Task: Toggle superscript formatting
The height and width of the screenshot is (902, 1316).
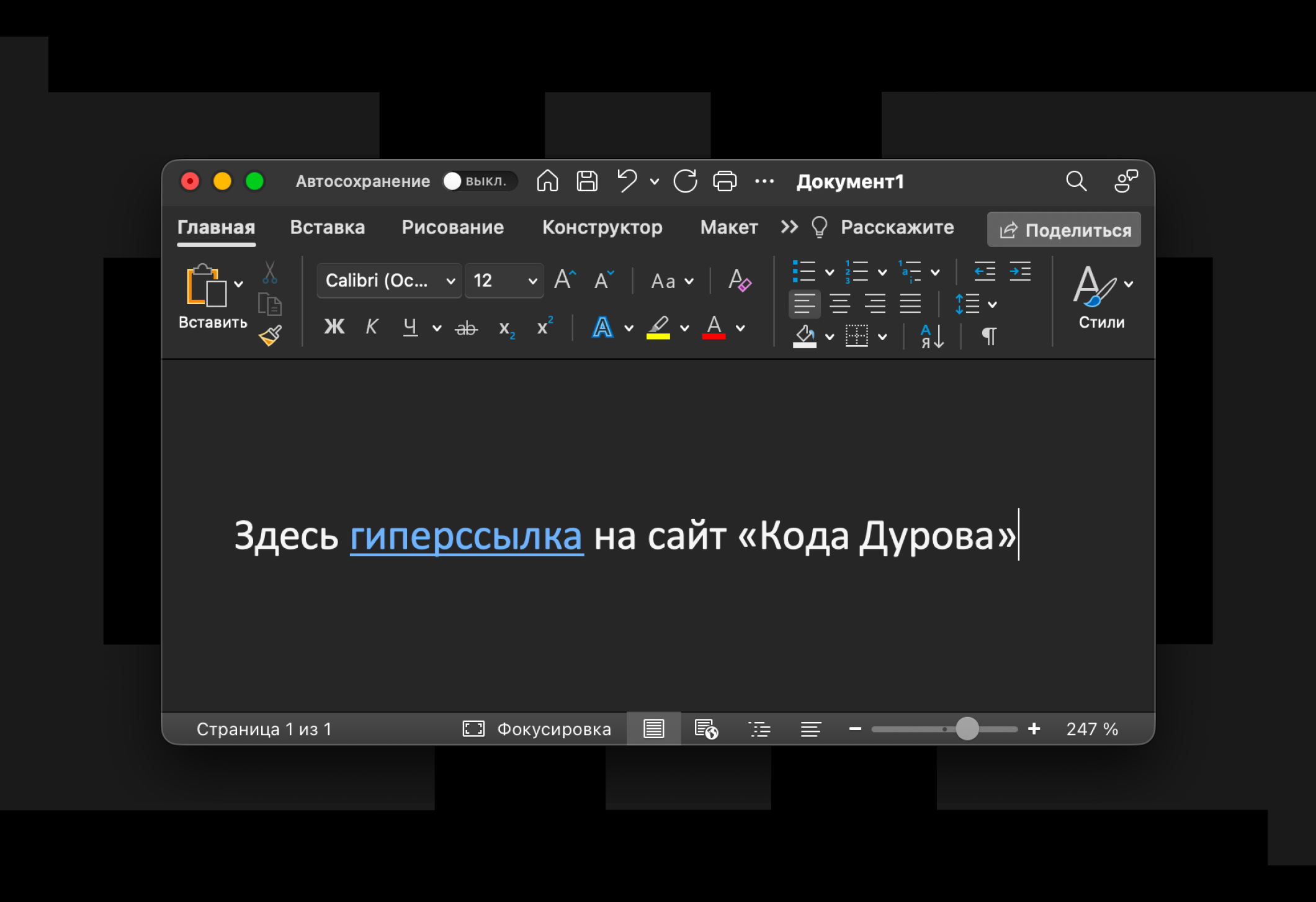Action: click(544, 327)
